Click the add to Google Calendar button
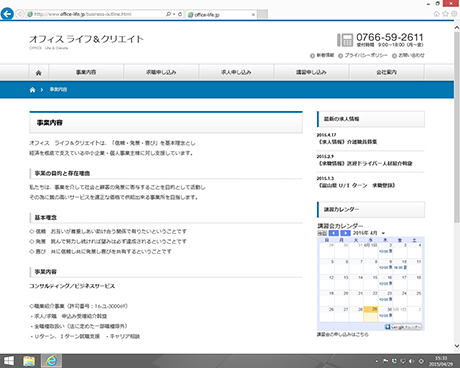Screen dimensions: 460x368 403,327
